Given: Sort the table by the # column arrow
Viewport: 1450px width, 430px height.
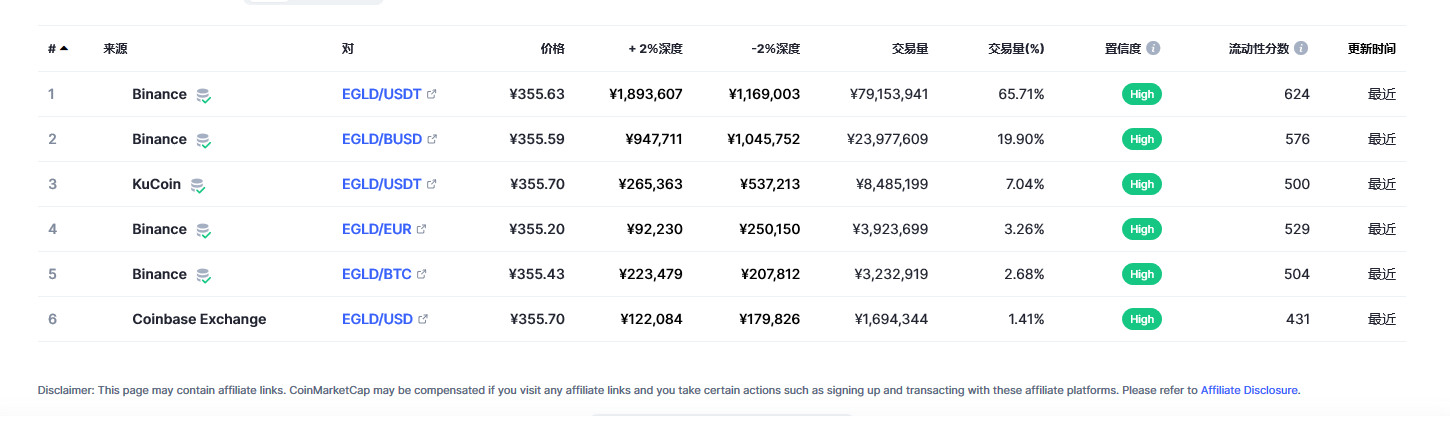Looking at the screenshot, I should coord(64,48).
